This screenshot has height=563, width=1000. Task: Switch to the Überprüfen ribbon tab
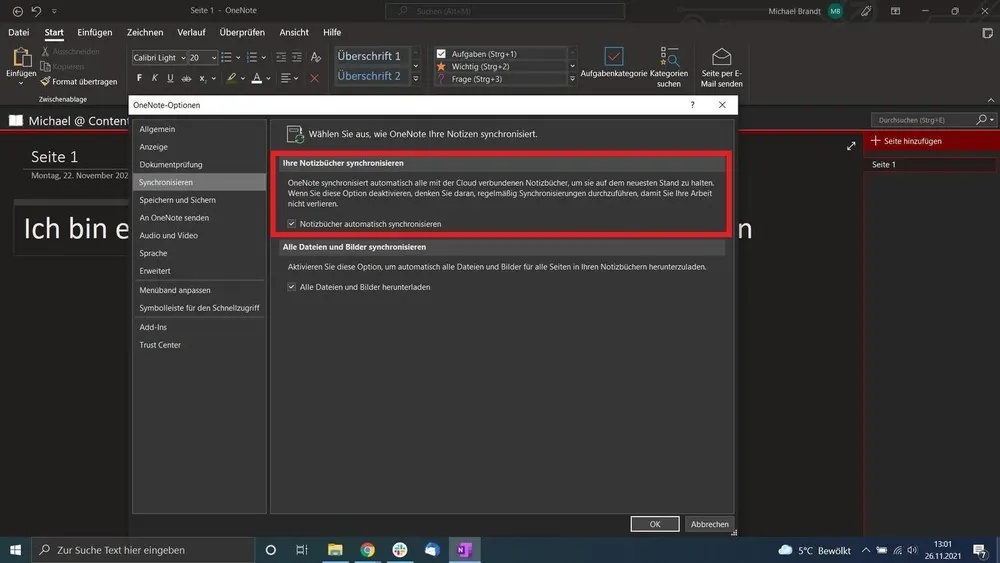(x=242, y=33)
